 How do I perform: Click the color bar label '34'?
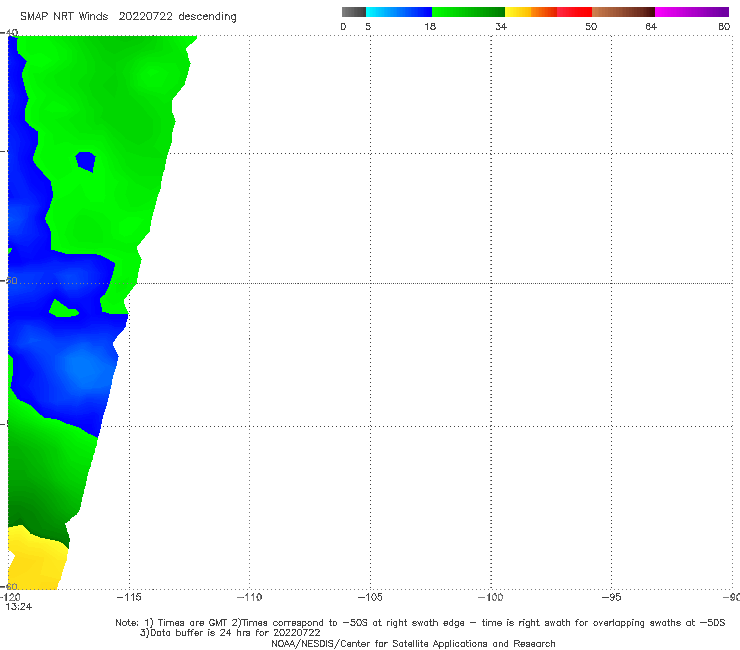click(501, 26)
